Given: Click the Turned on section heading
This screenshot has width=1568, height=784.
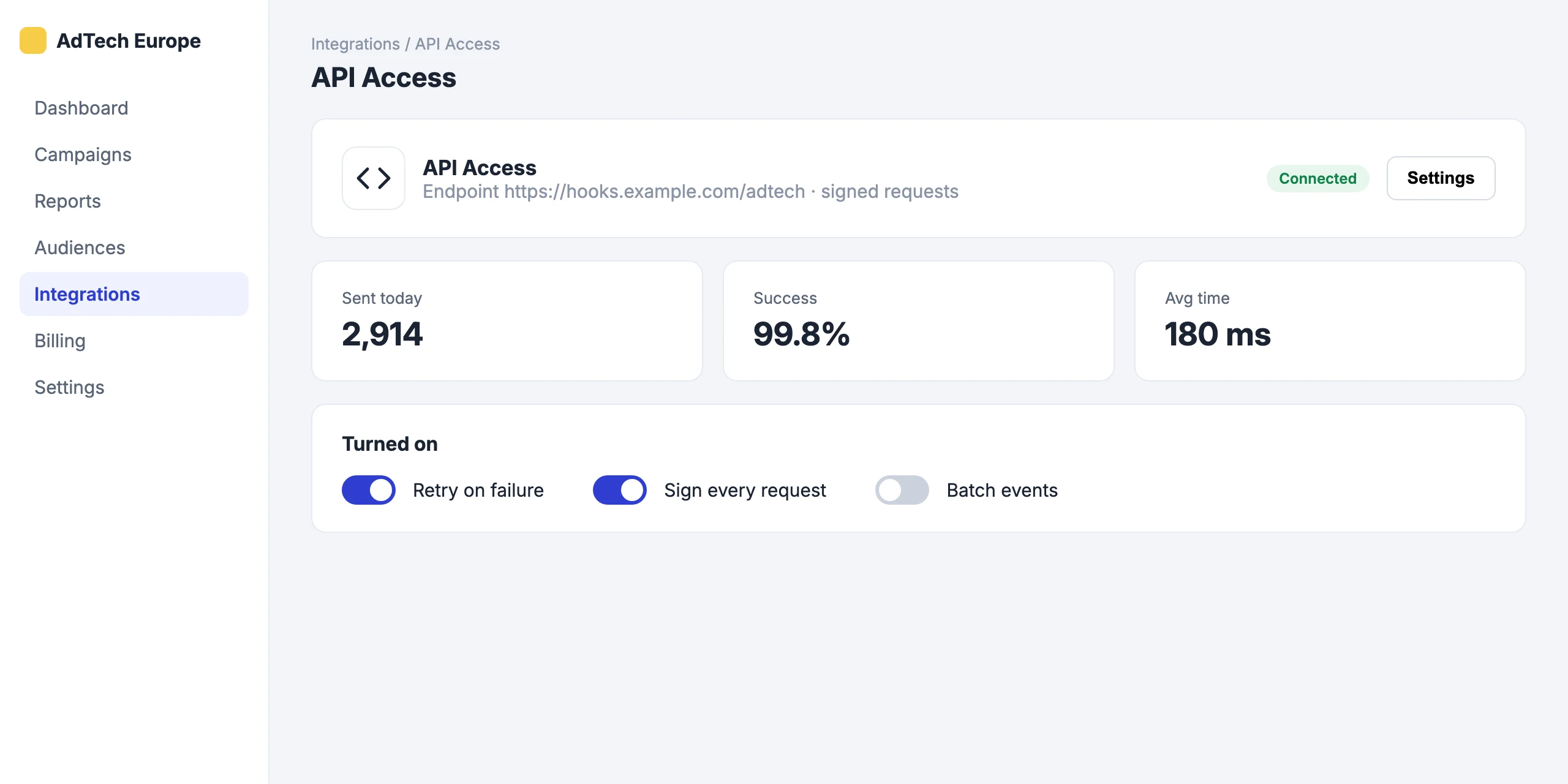Looking at the screenshot, I should [x=390, y=444].
